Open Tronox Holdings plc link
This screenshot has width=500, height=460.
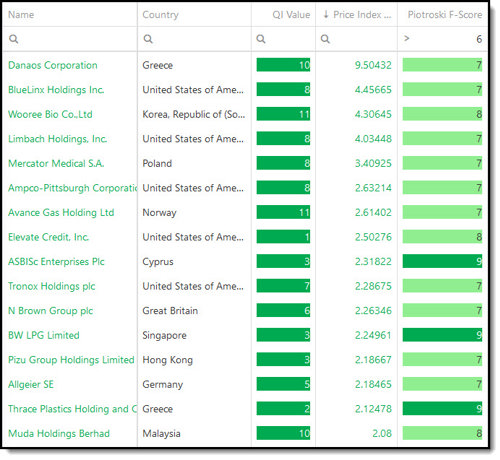pos(52,286)
